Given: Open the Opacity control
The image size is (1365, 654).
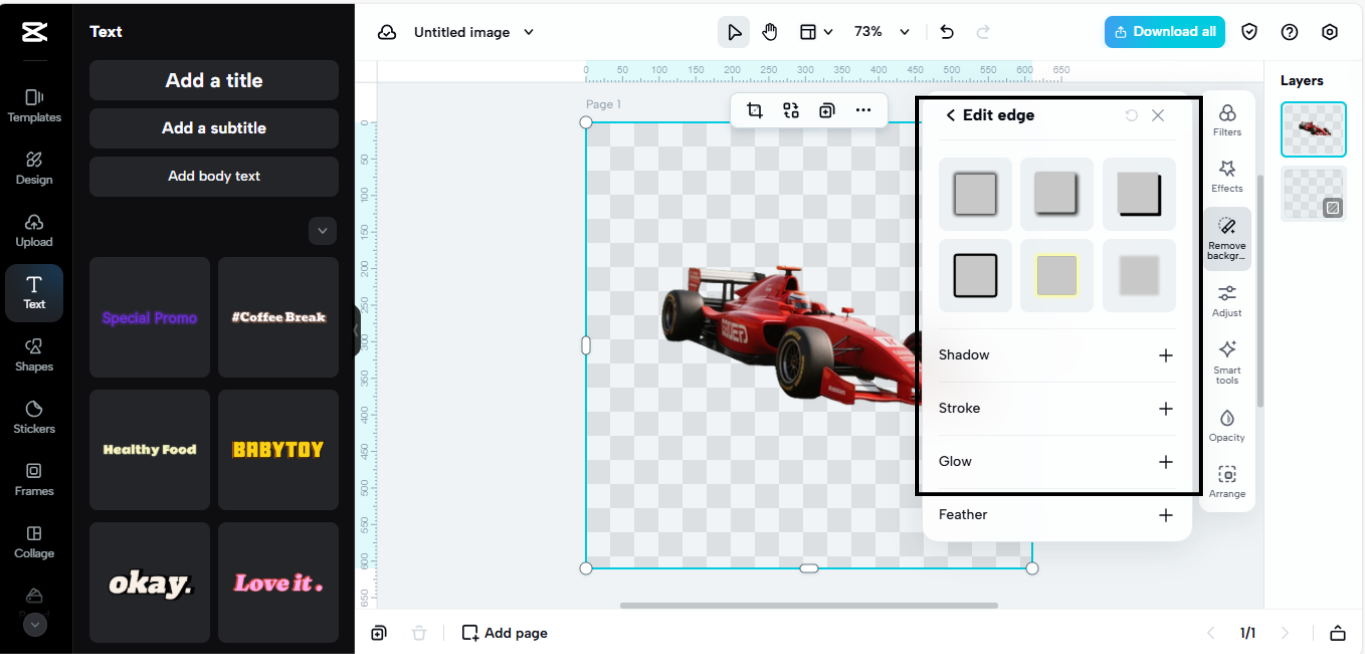Looking at the screenshot, I should 1227,424.
